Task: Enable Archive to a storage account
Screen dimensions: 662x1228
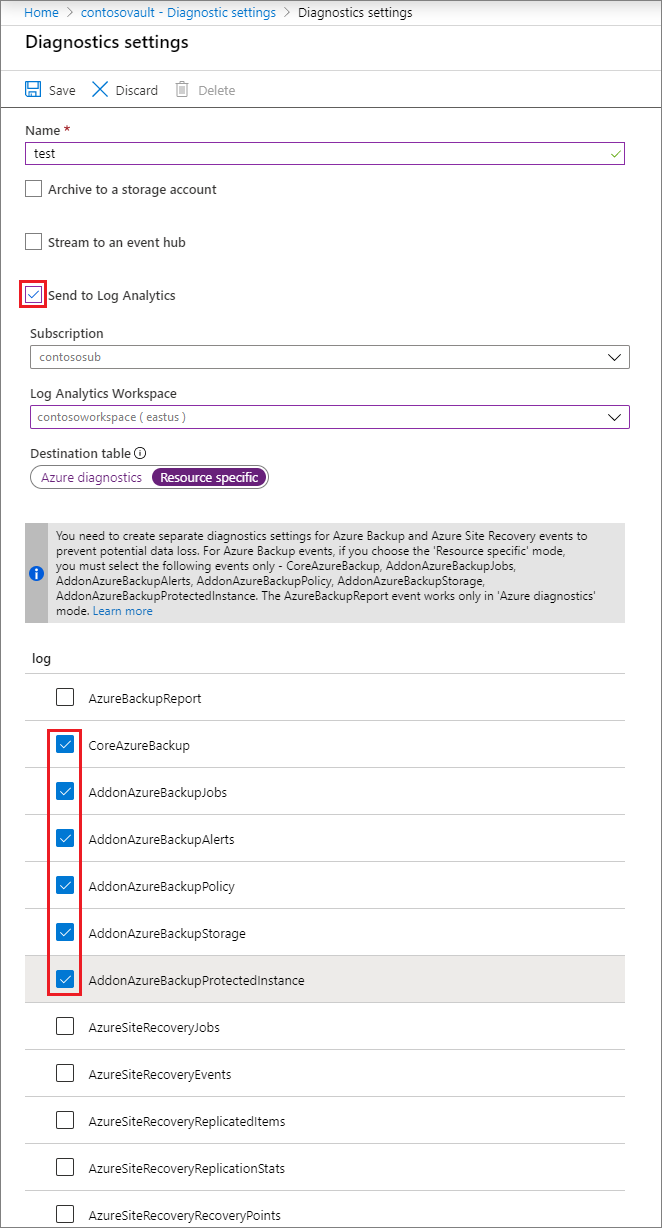Action: coord(34,189)
